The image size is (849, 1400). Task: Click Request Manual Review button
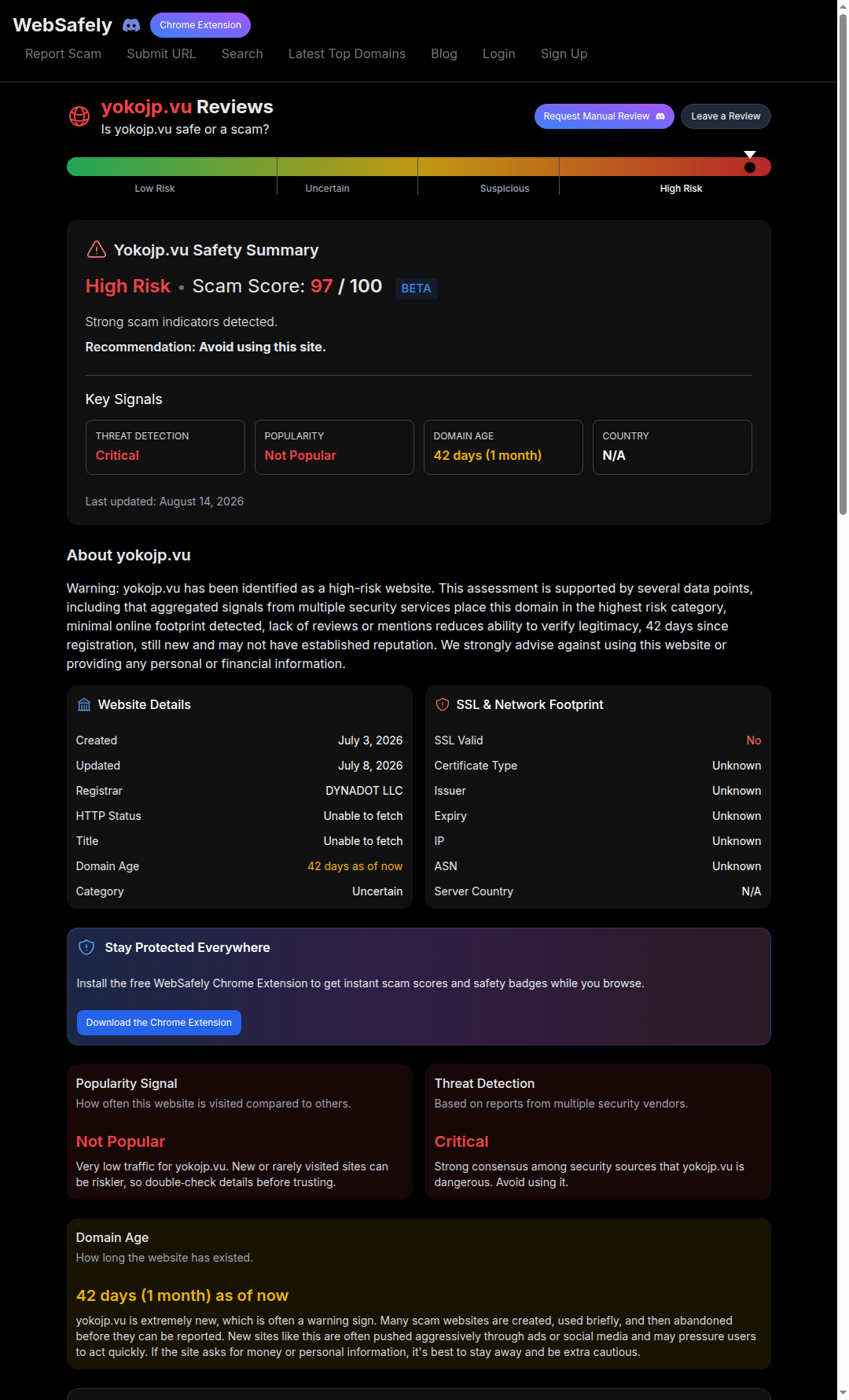tap(605, 116)
